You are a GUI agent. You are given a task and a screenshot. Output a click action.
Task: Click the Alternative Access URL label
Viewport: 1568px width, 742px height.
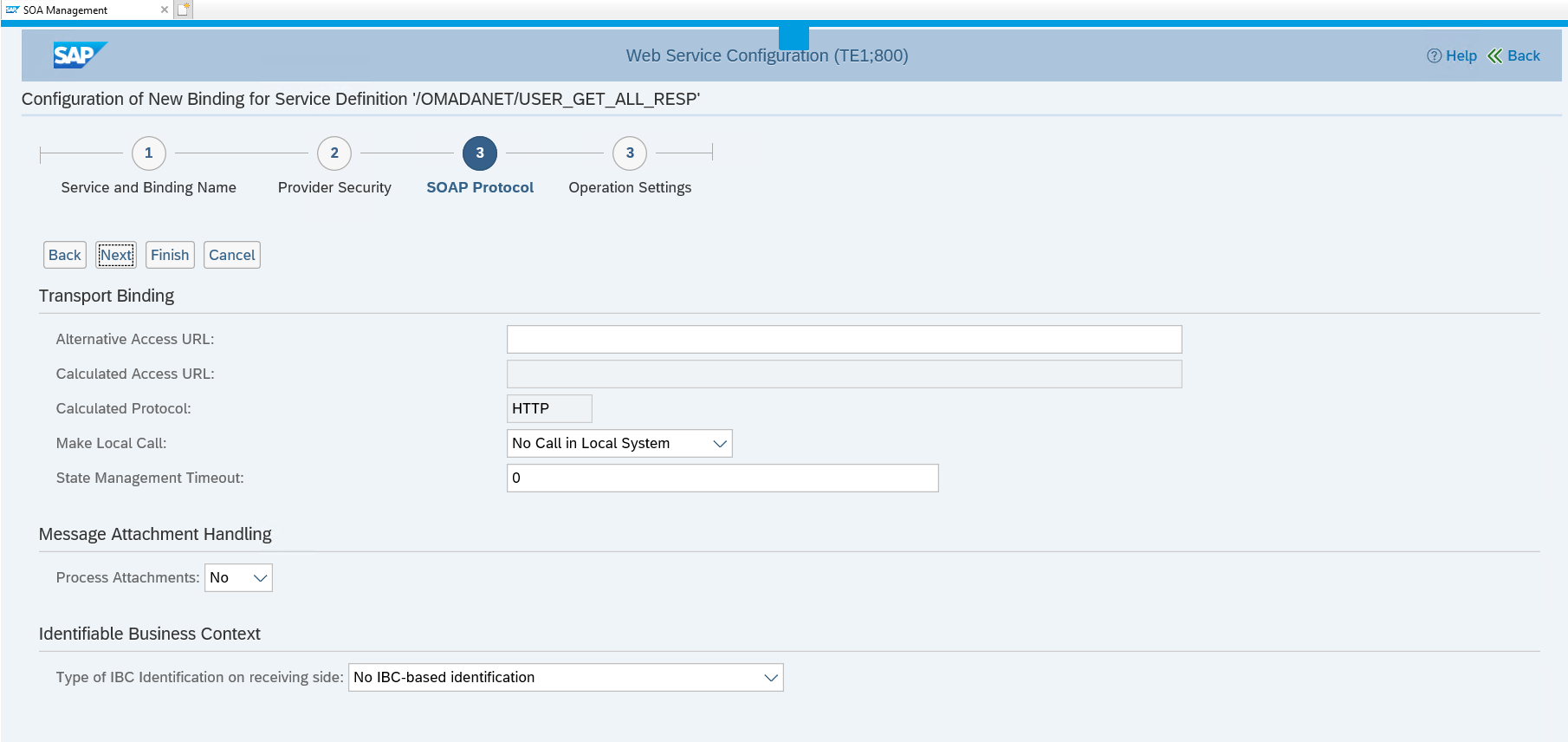click(x=135, y=339)
